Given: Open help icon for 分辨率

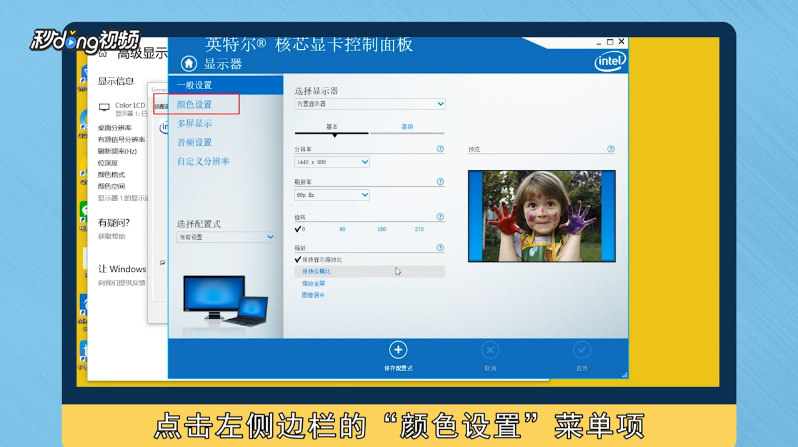Looking at the screenshot, I should pos(440,149).
